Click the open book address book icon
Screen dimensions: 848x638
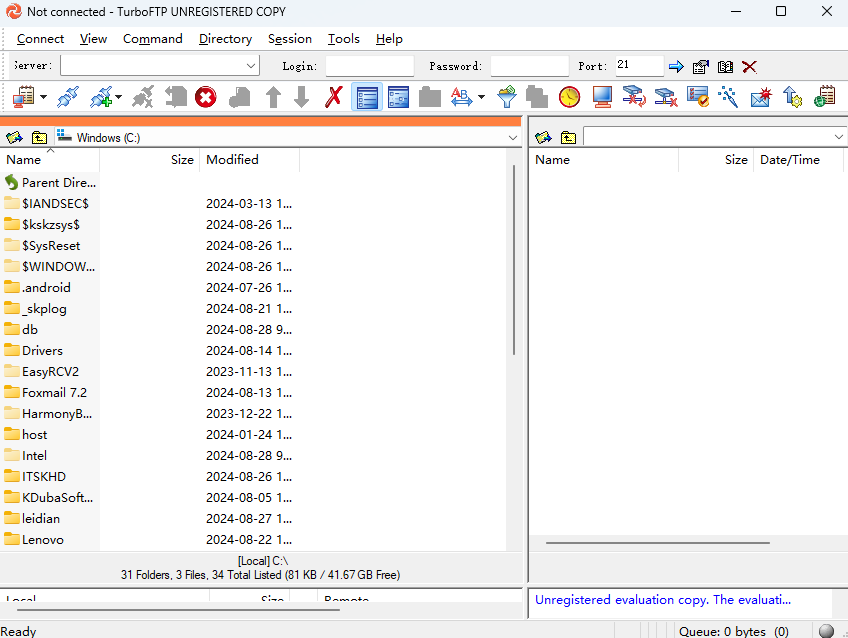click(725, 67)
